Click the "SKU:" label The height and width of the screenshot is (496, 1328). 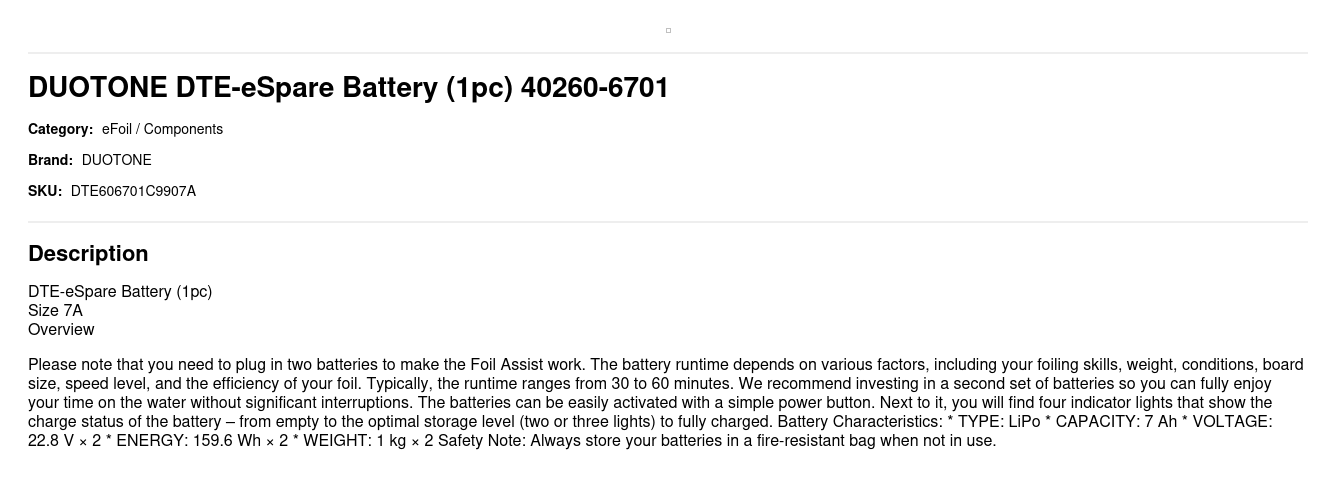pos(45,191)
